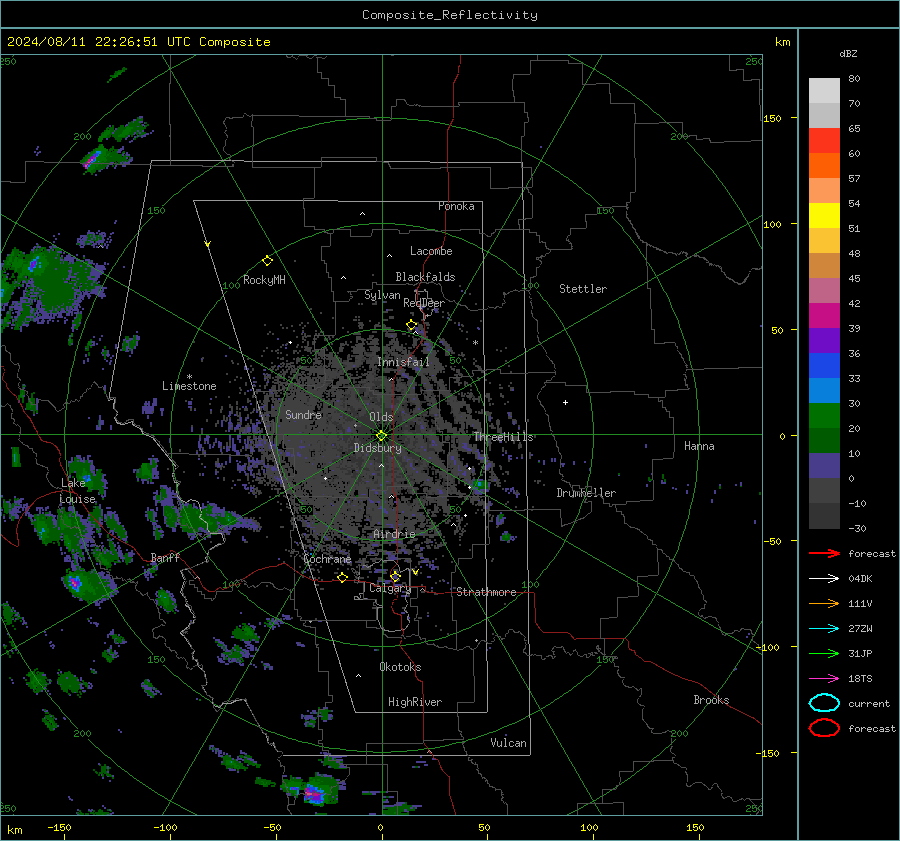Image resolution: width=900 pixels, height=841 pixels.
Task: Click the Limestone label
Action: click(189, 386)
